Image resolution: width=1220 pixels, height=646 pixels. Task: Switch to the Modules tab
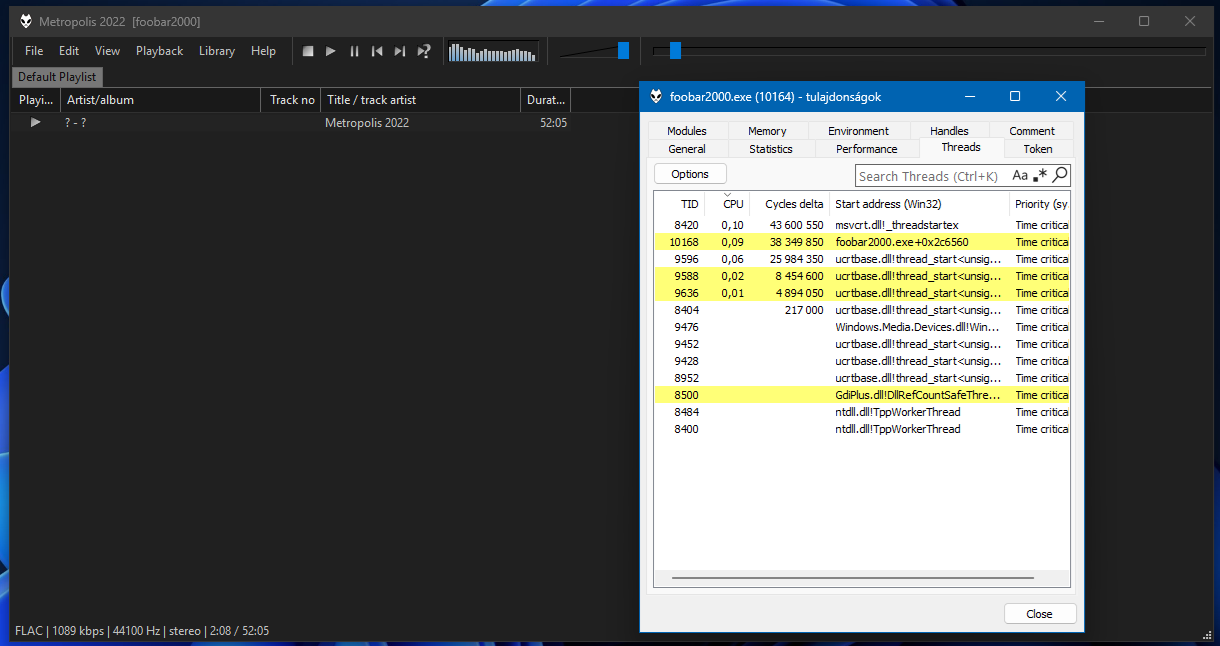click(x=687, y=131)
